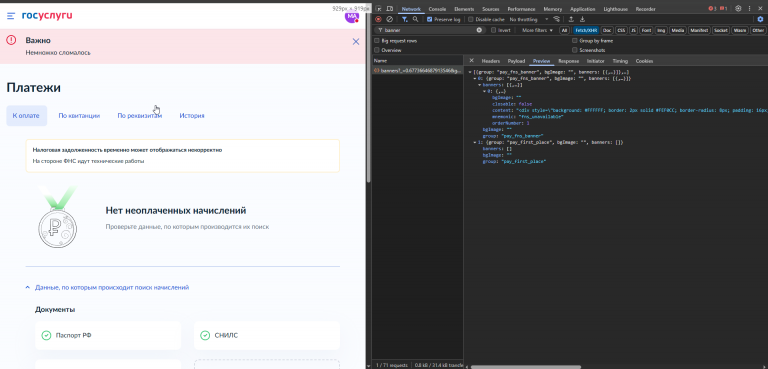
Task: Open DevTools settings gear
Action: click(738, 8)
